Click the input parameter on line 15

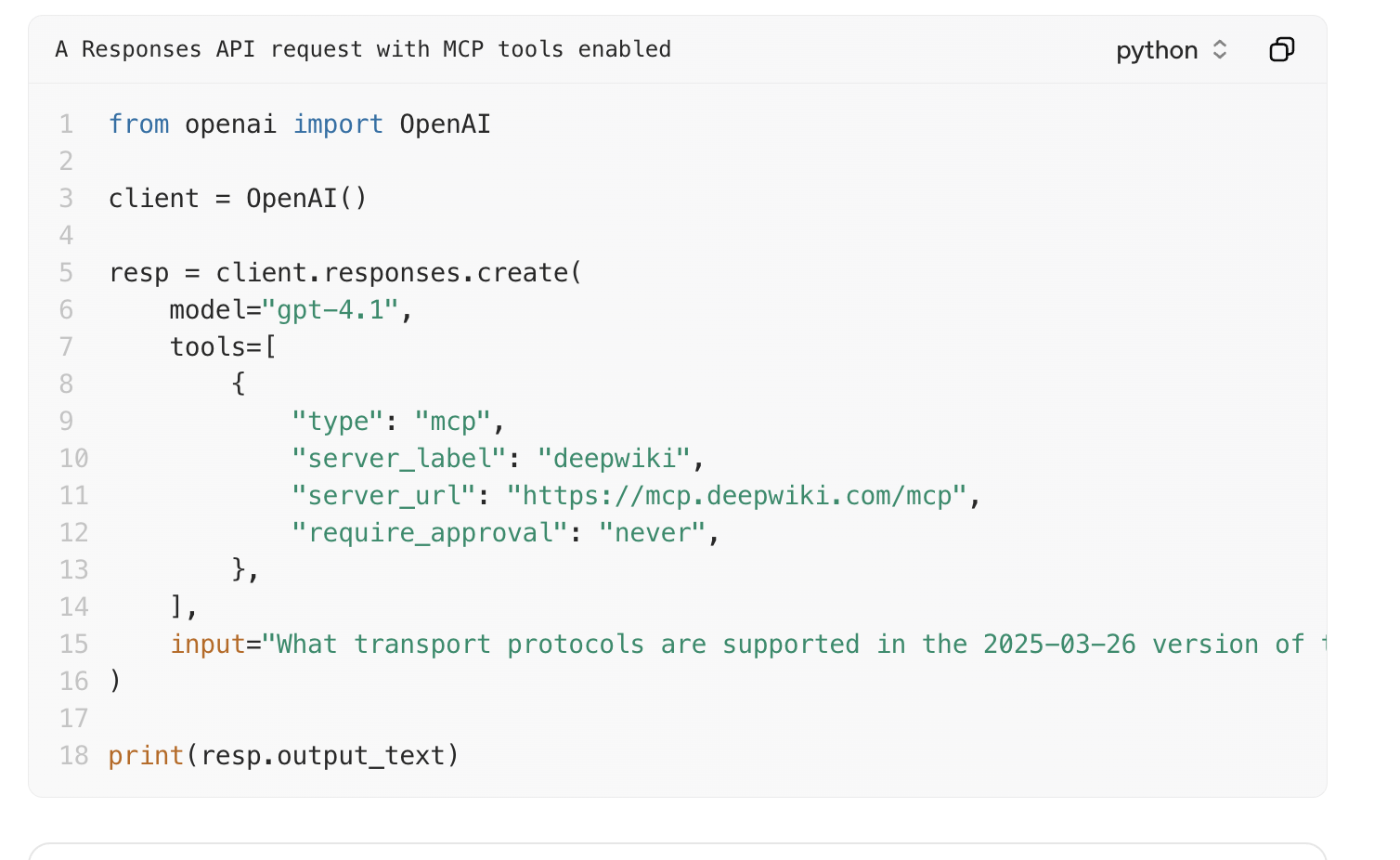pyautogui.click(x=208, y=644)
